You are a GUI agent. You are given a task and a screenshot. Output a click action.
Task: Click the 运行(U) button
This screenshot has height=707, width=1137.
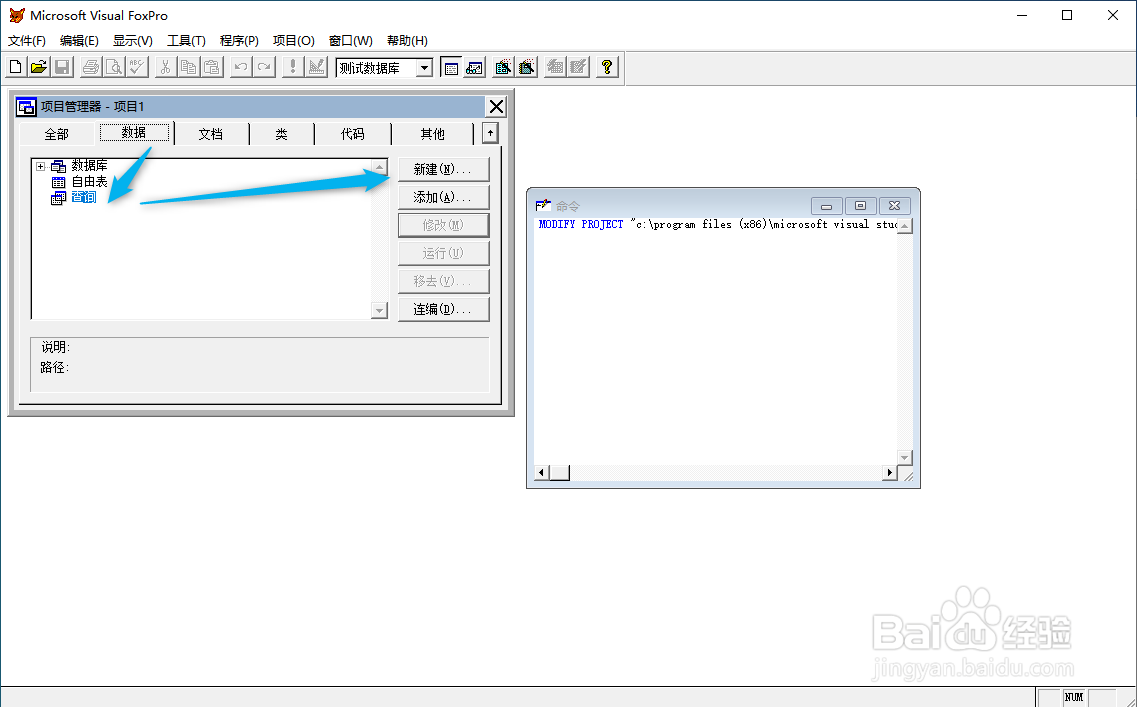443,253
